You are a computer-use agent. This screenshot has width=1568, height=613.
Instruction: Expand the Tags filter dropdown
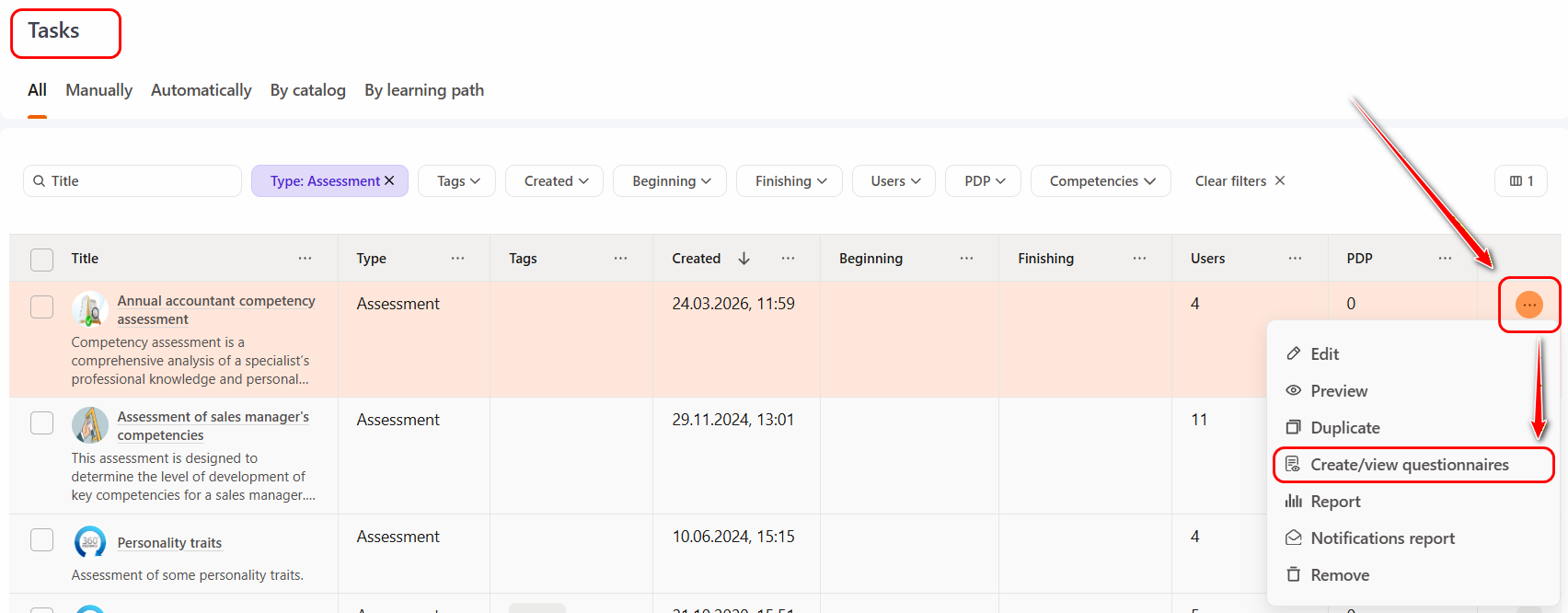point(457,181)
